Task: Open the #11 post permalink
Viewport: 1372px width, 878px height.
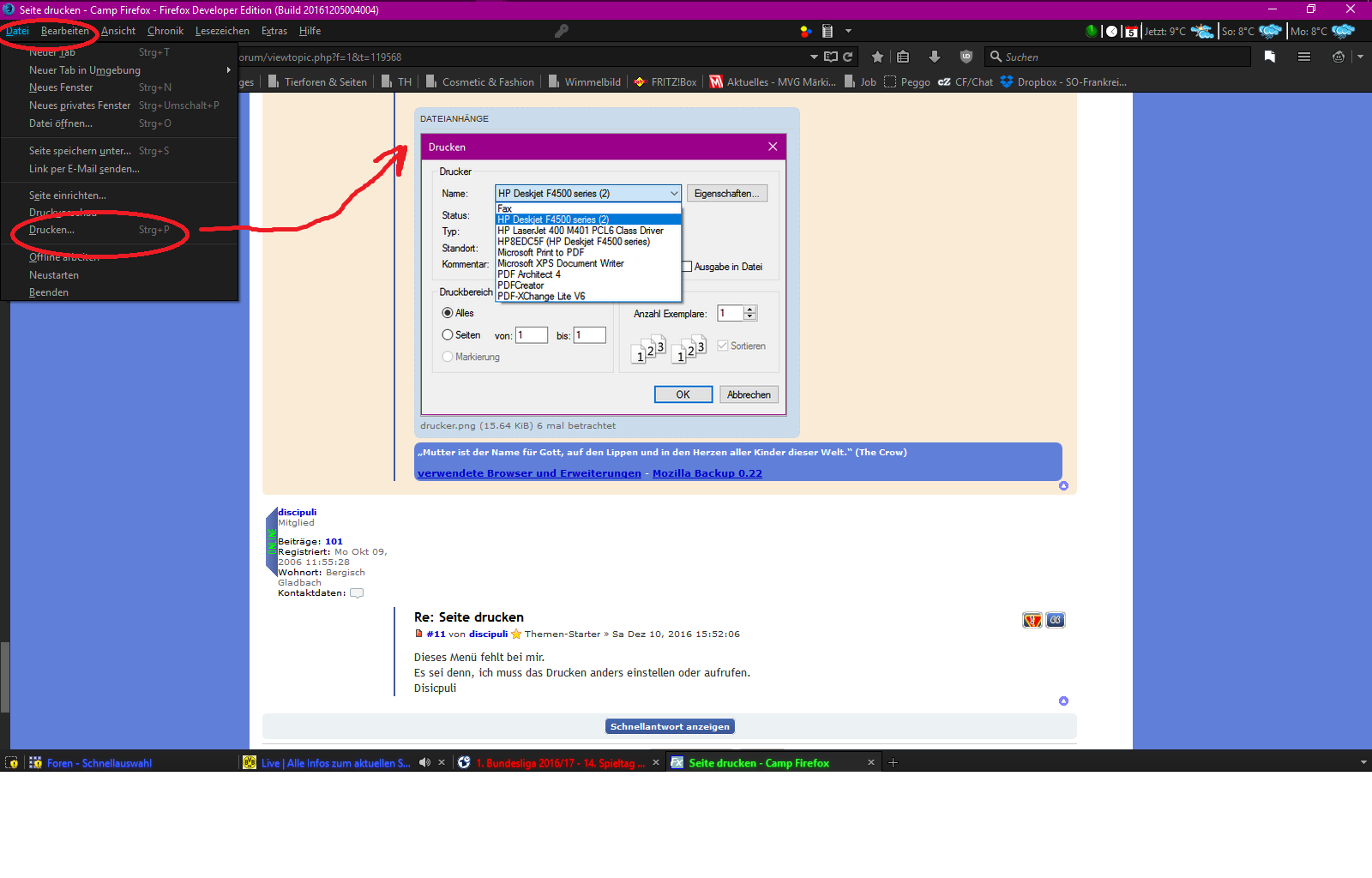Action: click(x=436, y=634)
